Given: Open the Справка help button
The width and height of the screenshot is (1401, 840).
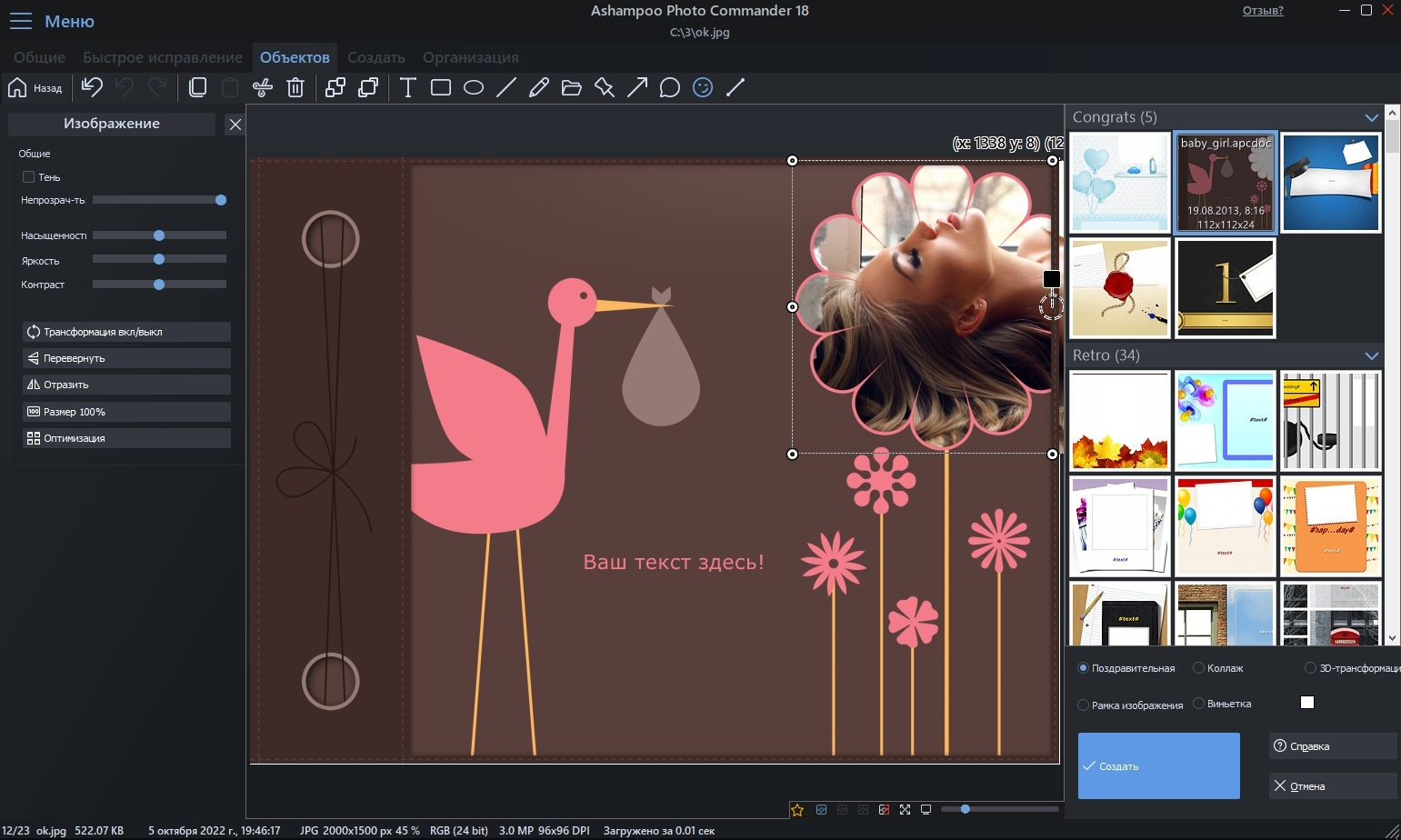Looking at the screenshot, I should click(1332, 746).
